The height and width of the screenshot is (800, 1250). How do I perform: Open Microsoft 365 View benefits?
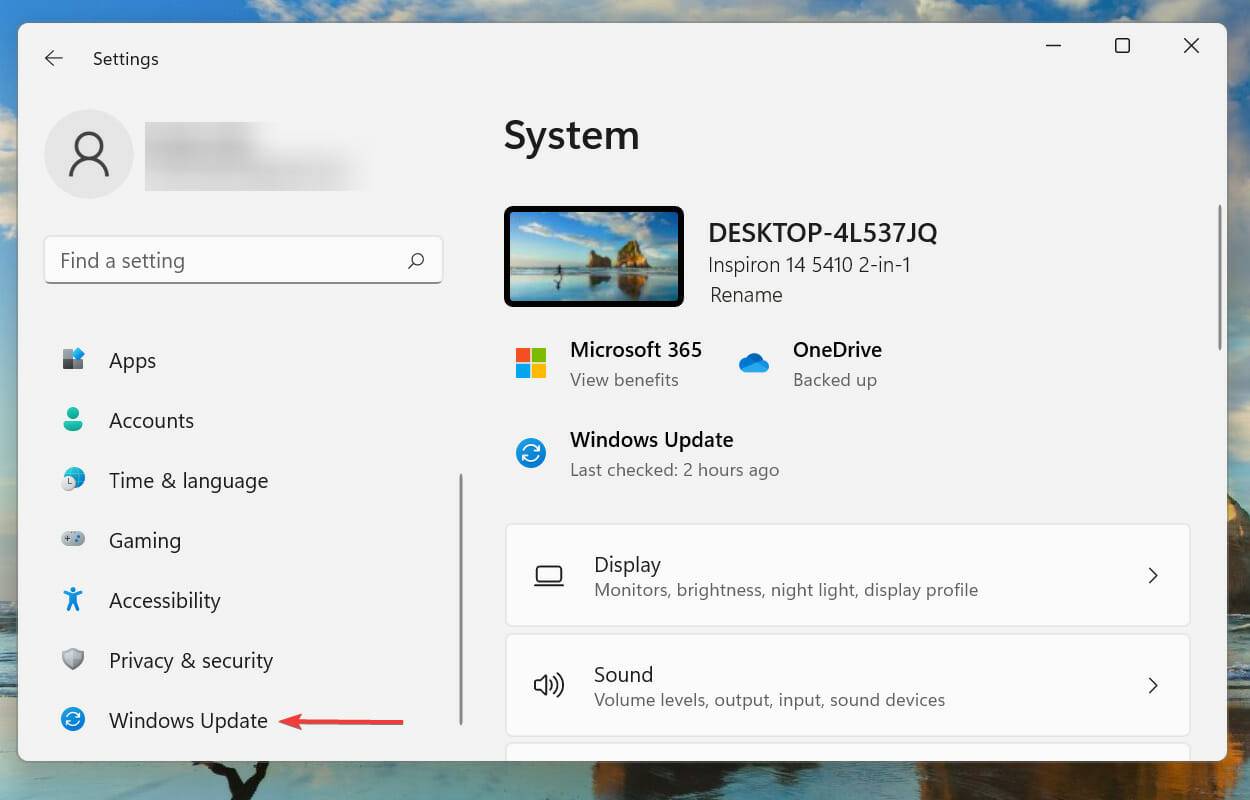click(624, 380)
